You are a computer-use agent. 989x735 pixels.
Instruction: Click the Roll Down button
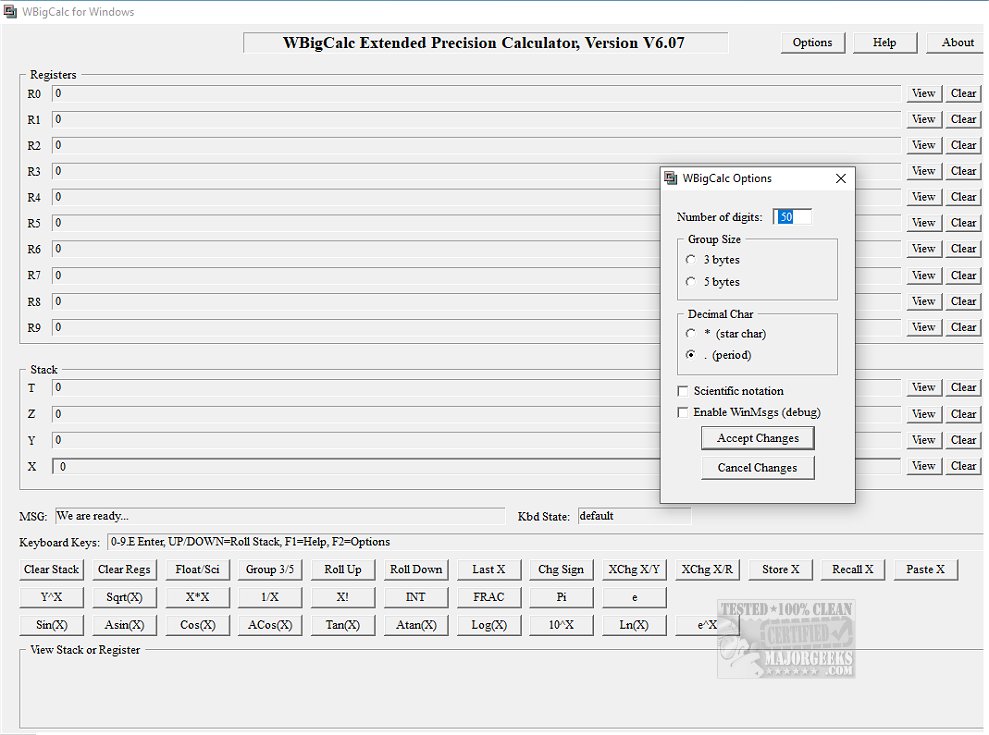click(416, 569)
